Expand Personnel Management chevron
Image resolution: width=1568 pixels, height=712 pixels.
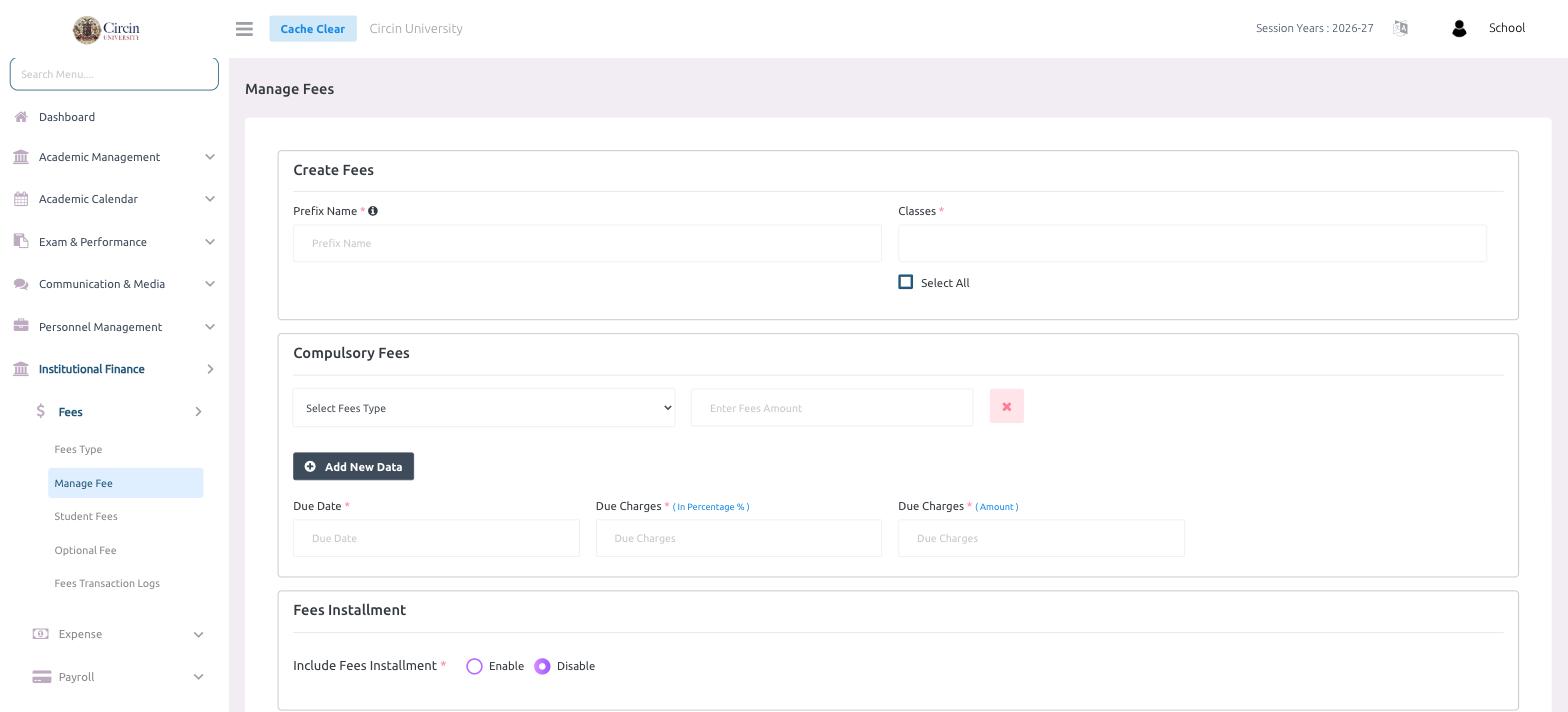click(x=210, y=327)
